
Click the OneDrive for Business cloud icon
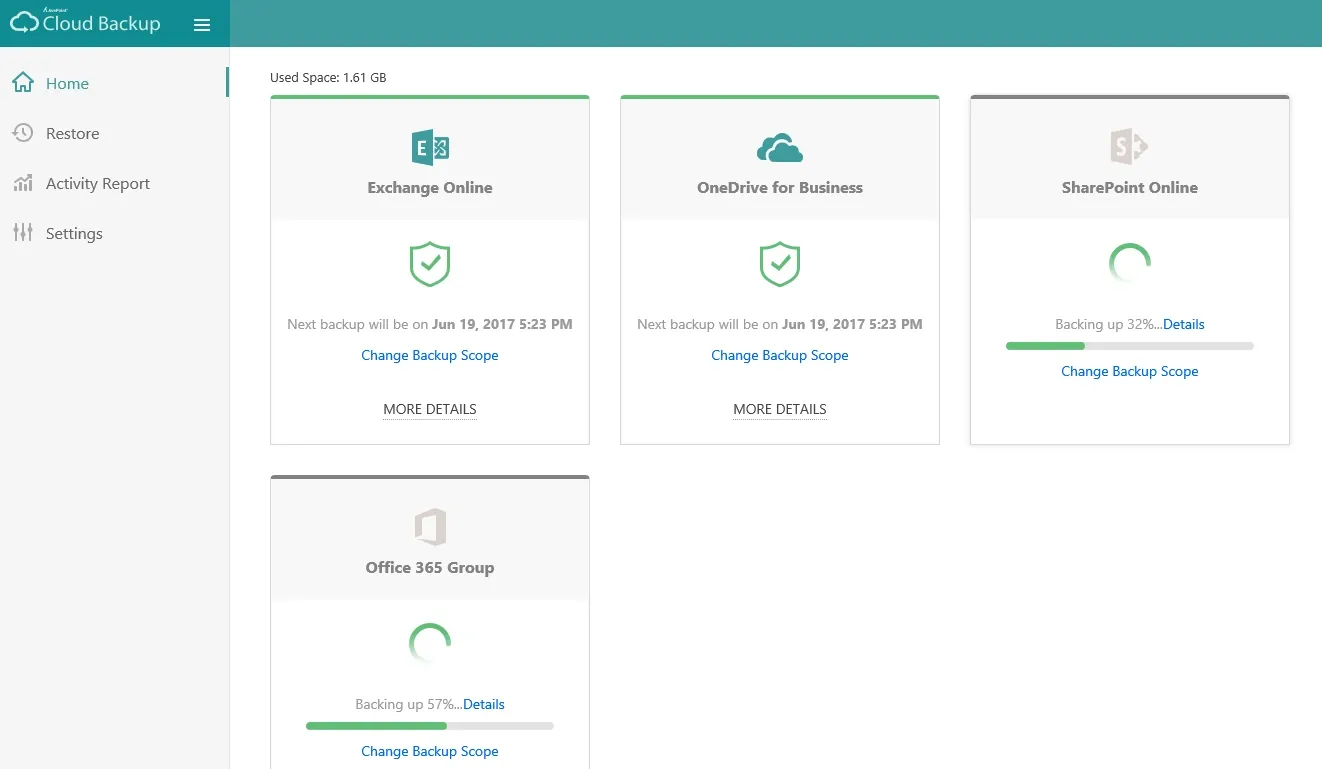click(x=780, y=149)
